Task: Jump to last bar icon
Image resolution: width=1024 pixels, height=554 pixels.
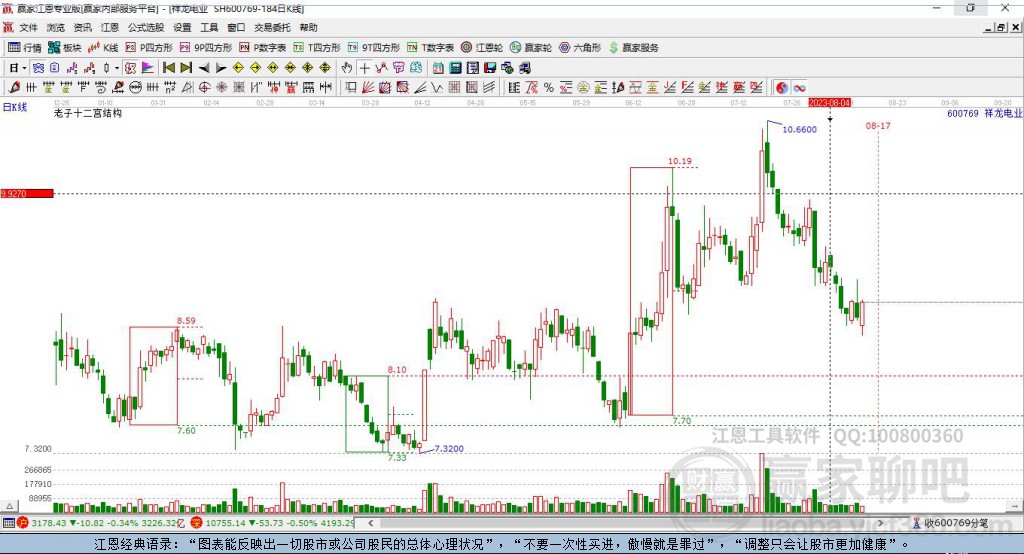Action: [186, 68]
